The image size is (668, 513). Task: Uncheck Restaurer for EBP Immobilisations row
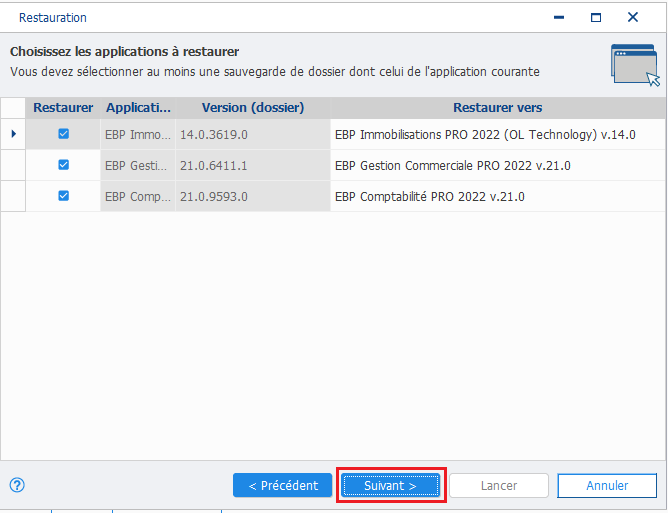point(63,134)
